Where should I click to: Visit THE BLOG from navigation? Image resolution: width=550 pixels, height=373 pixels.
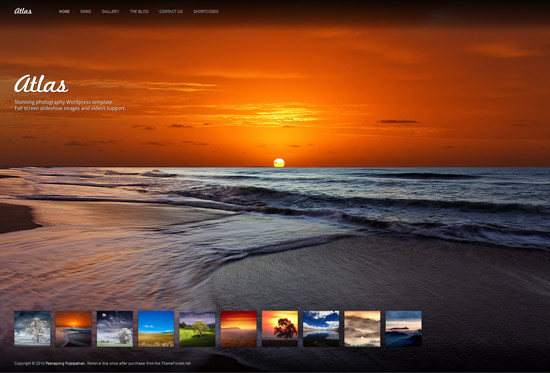tap(139, 12)
